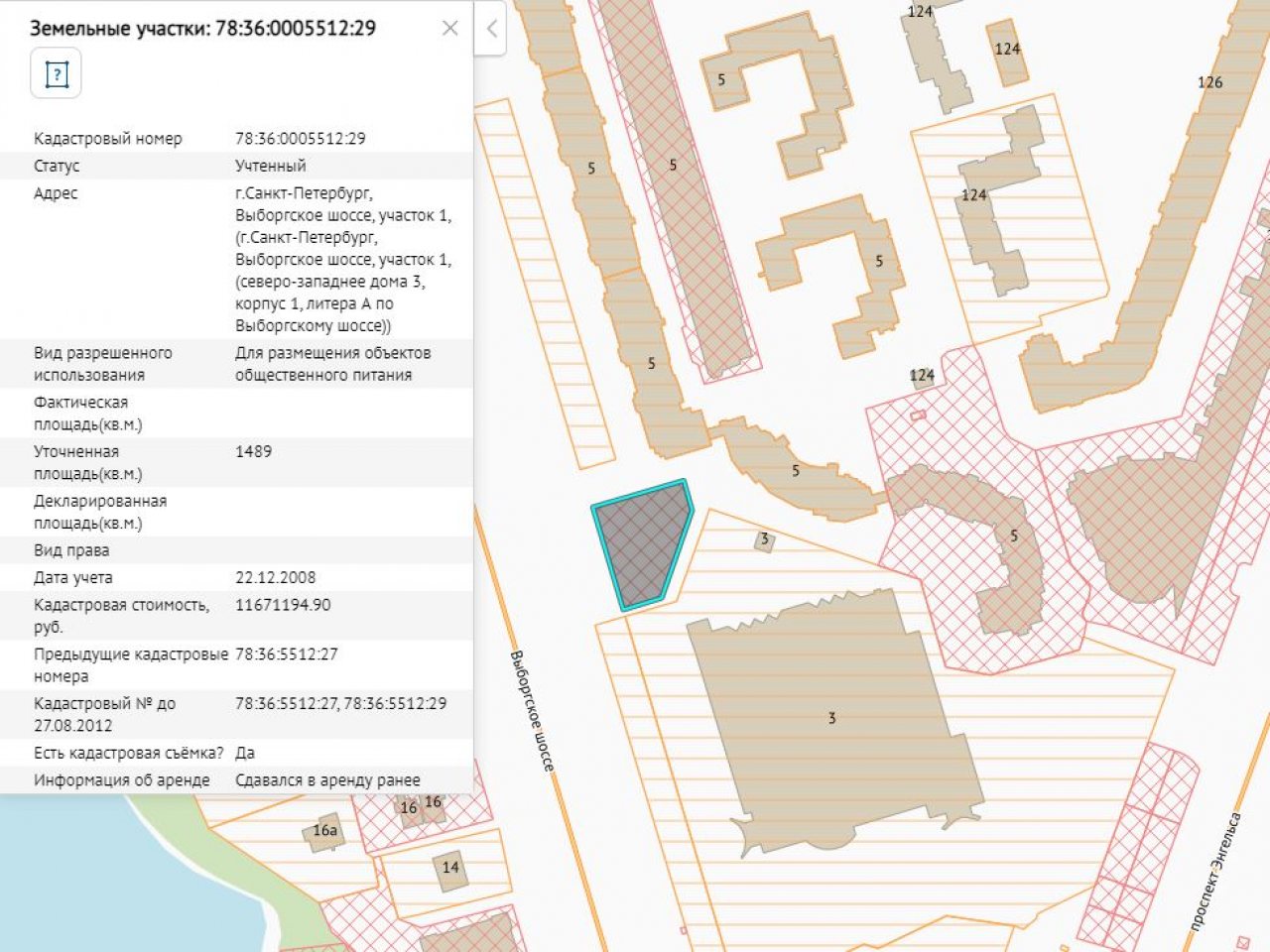Click previous cadastral number 78:36:5512:27

pos(286,654)
